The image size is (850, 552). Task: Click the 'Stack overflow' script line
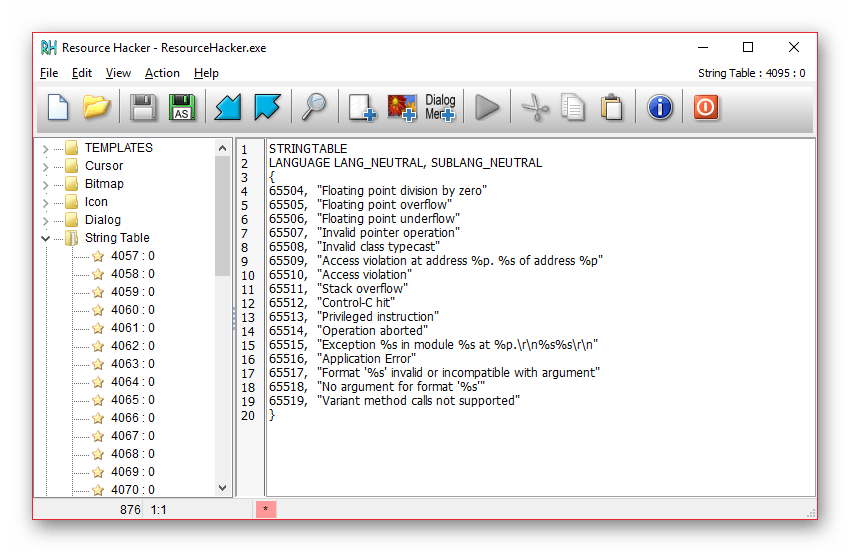[338, 288]
